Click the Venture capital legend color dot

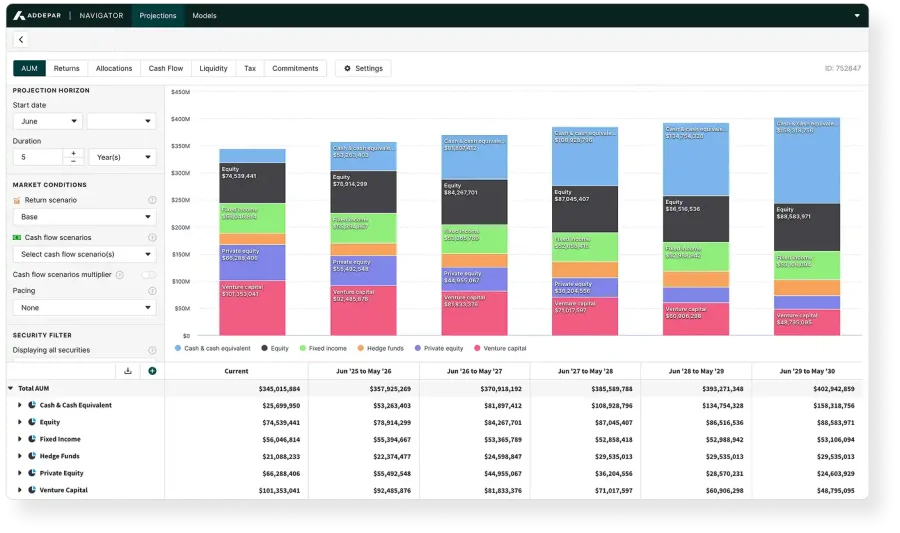pyautogui.click(x=477, y=348)
